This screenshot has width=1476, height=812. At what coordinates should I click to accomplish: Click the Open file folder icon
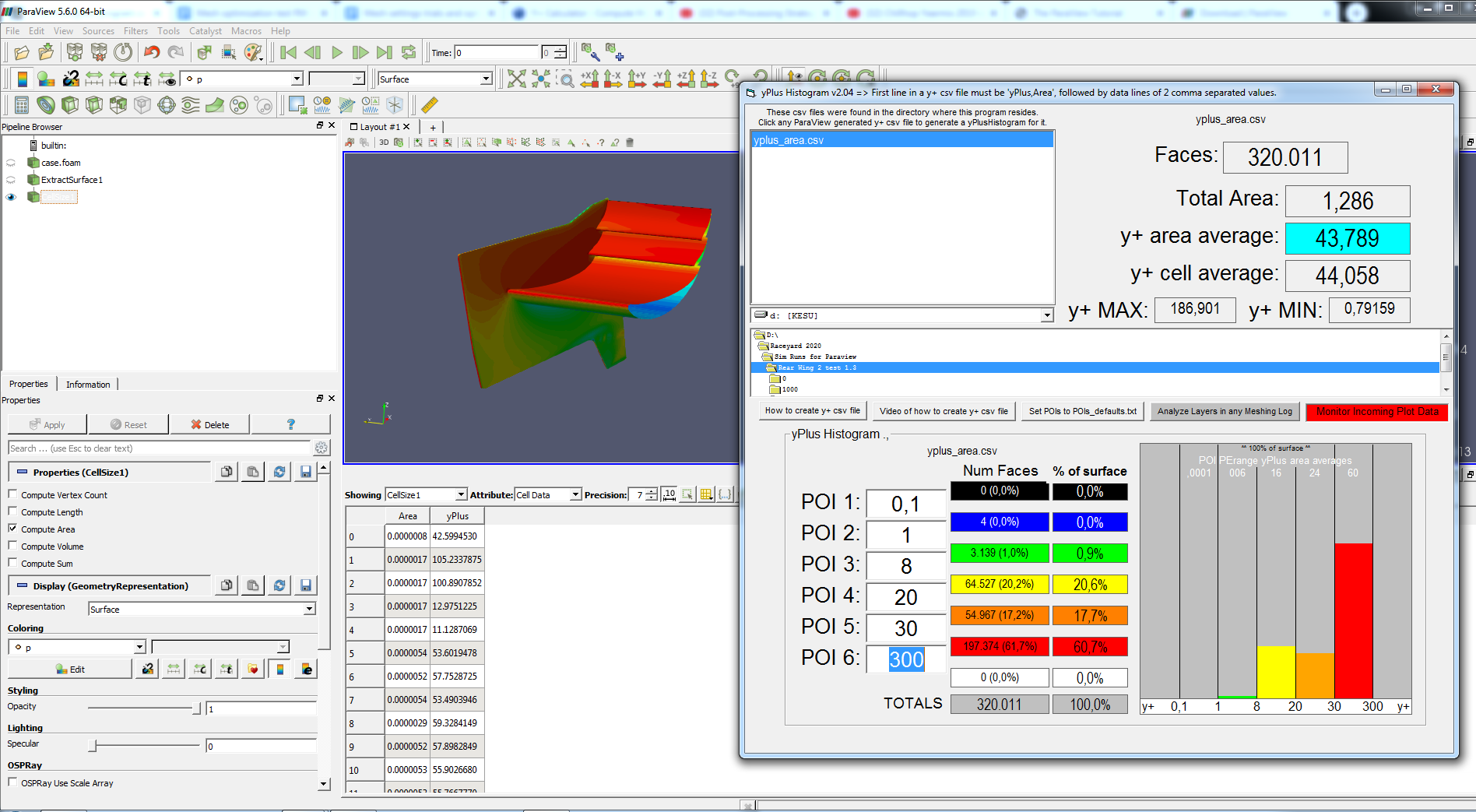21,52
